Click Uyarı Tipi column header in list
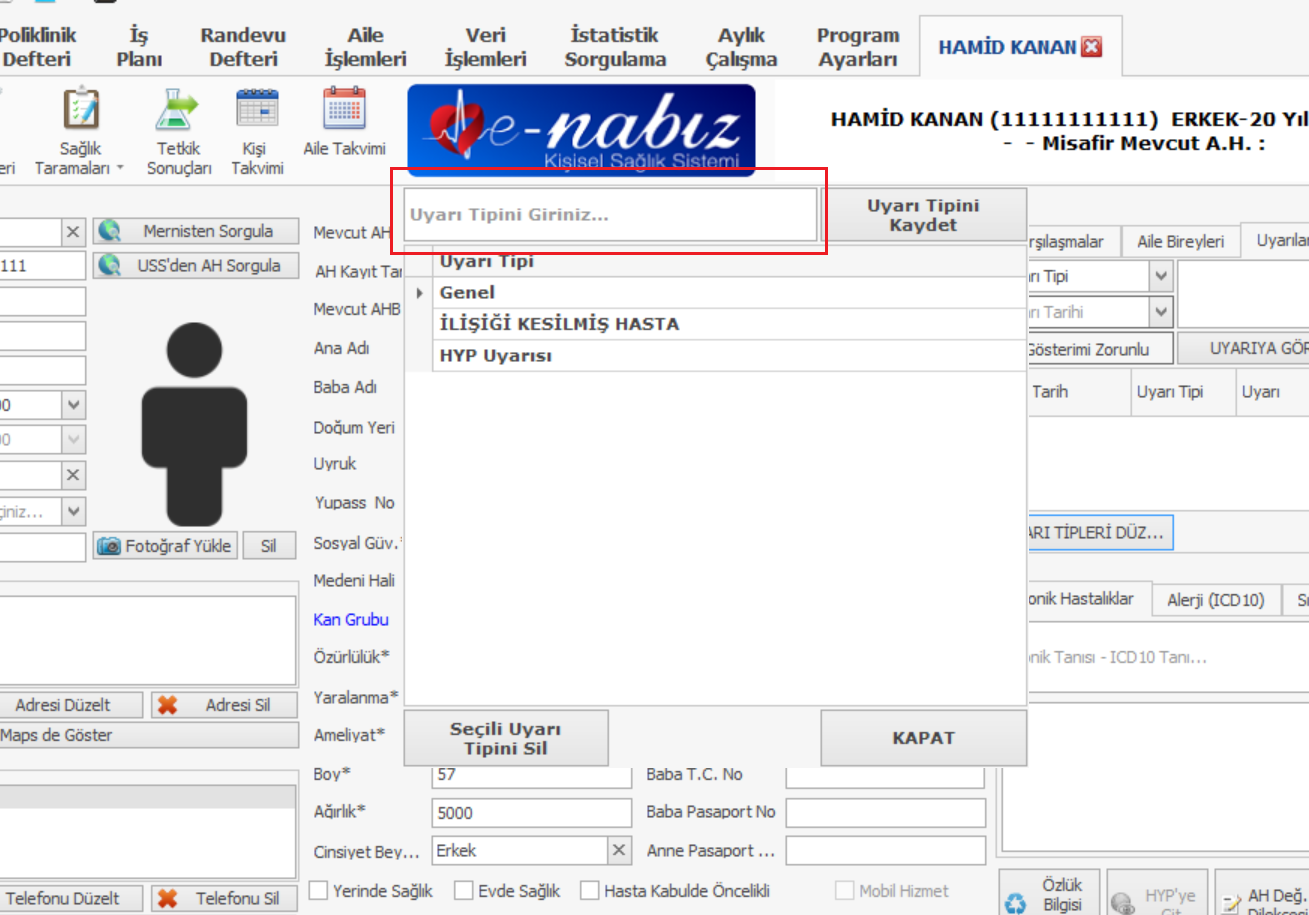 point(728,262)
